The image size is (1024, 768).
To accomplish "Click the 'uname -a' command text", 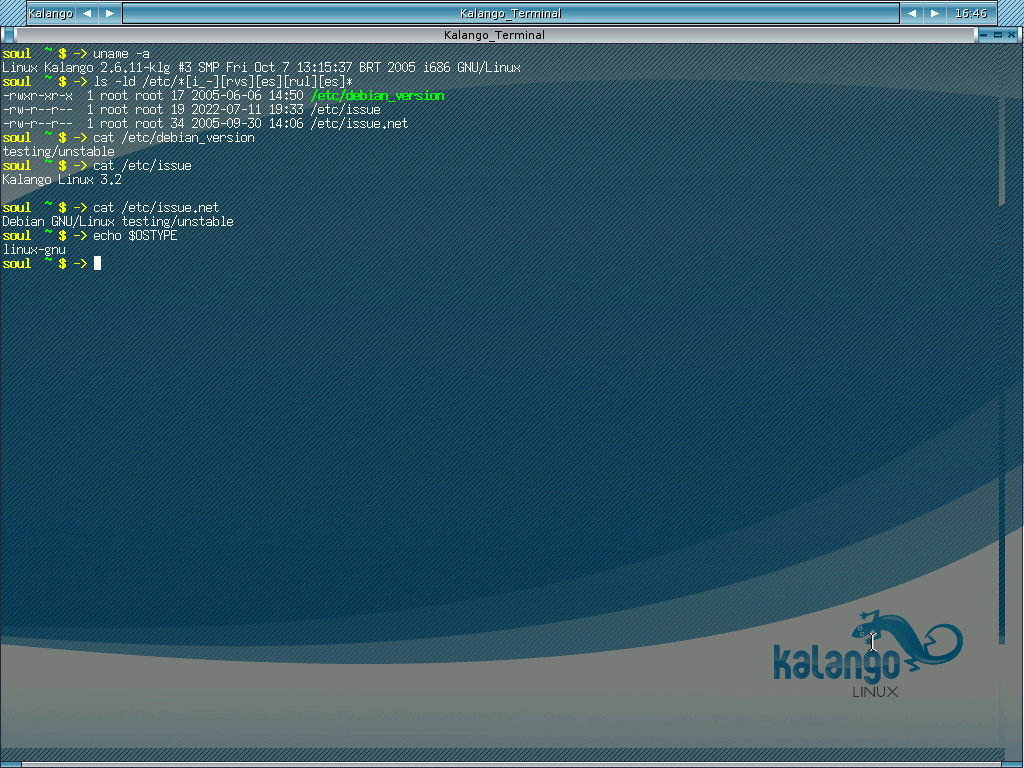I will pyautogui.click(x=121, y=54).
